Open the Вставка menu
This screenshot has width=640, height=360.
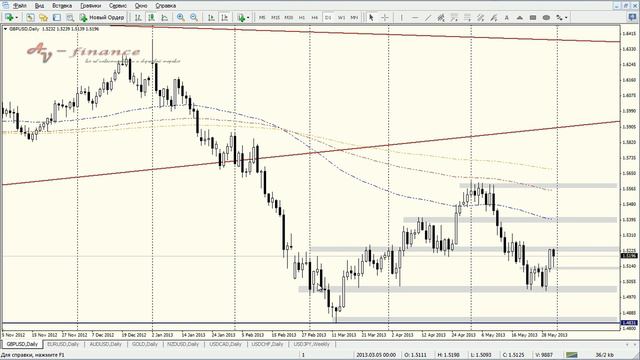62,6
